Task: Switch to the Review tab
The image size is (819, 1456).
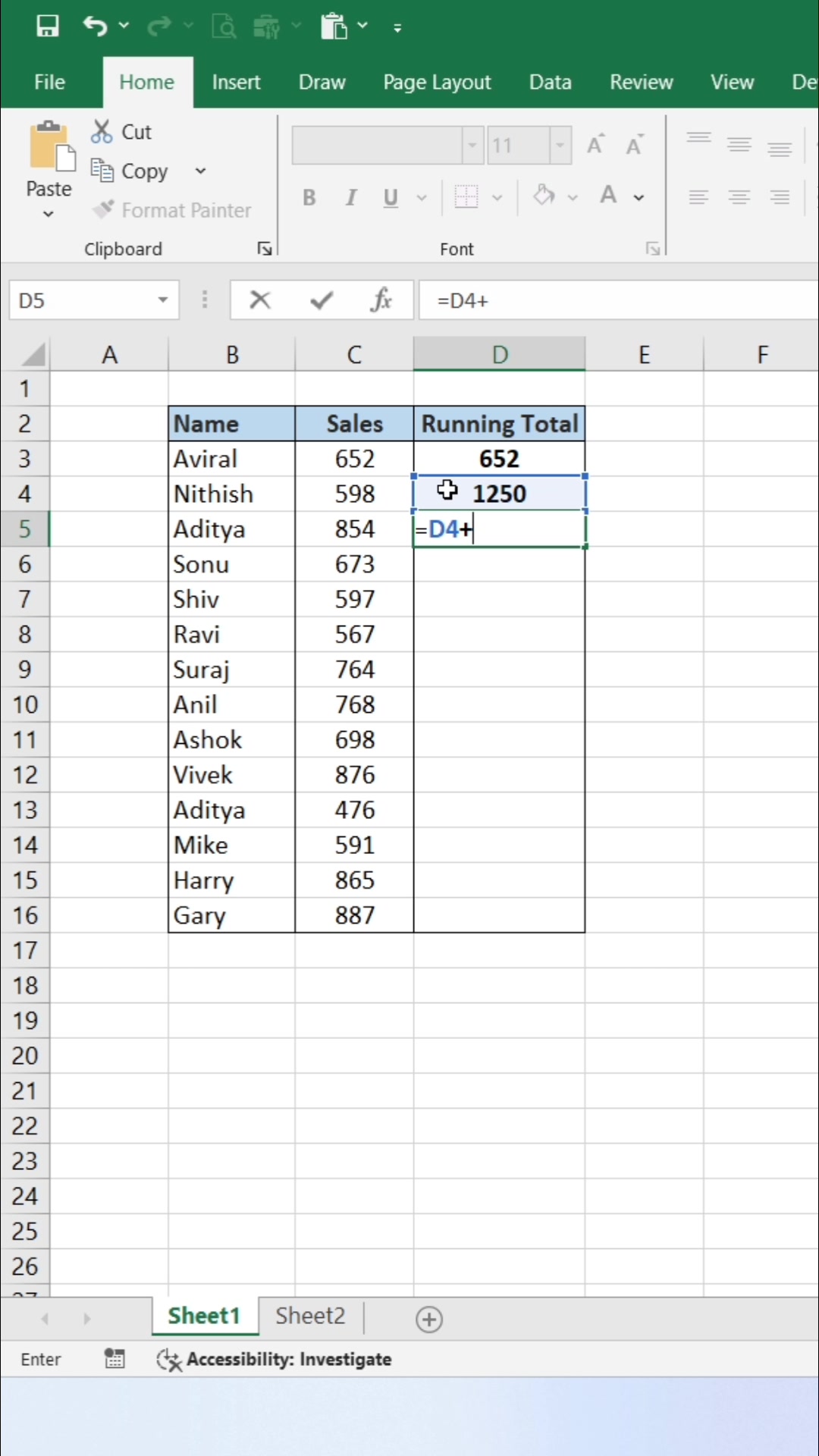Action: pyautogui.click(x=642, y=82)
